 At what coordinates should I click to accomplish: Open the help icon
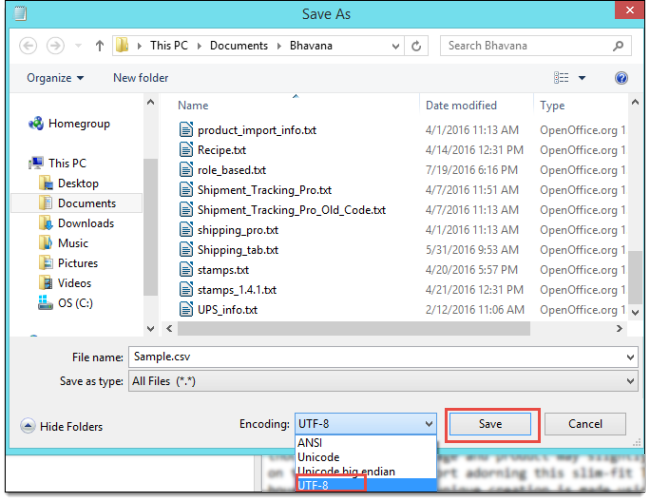coord(621,78)
